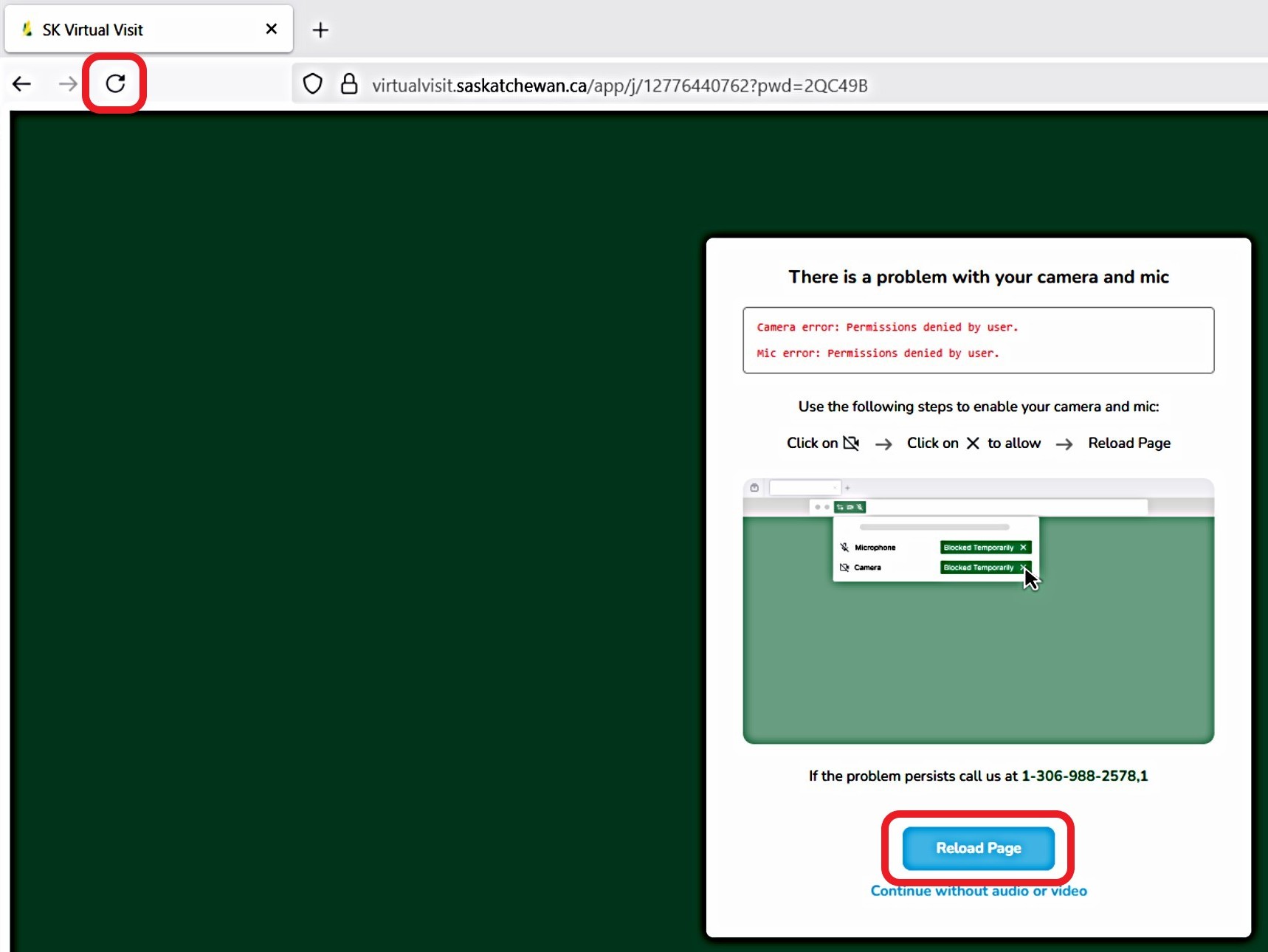The image size is (1268, 952).
Task: Click the forward navigation arrow
Action: [67, 84]
